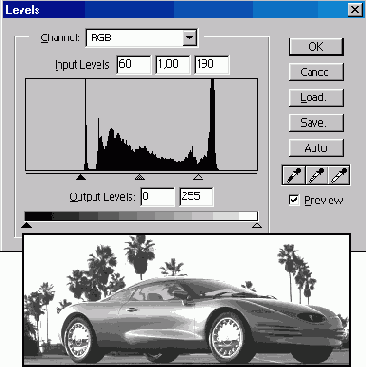Click the Save button
Viewport: 366px width, 367px height.
tap(316, 123)
